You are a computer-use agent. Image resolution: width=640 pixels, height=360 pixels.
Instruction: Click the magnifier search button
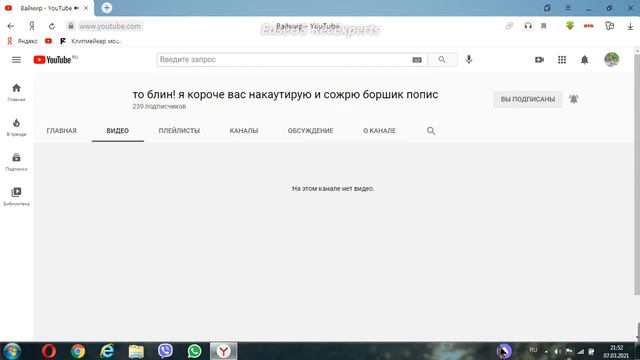[x=442, y=60]
